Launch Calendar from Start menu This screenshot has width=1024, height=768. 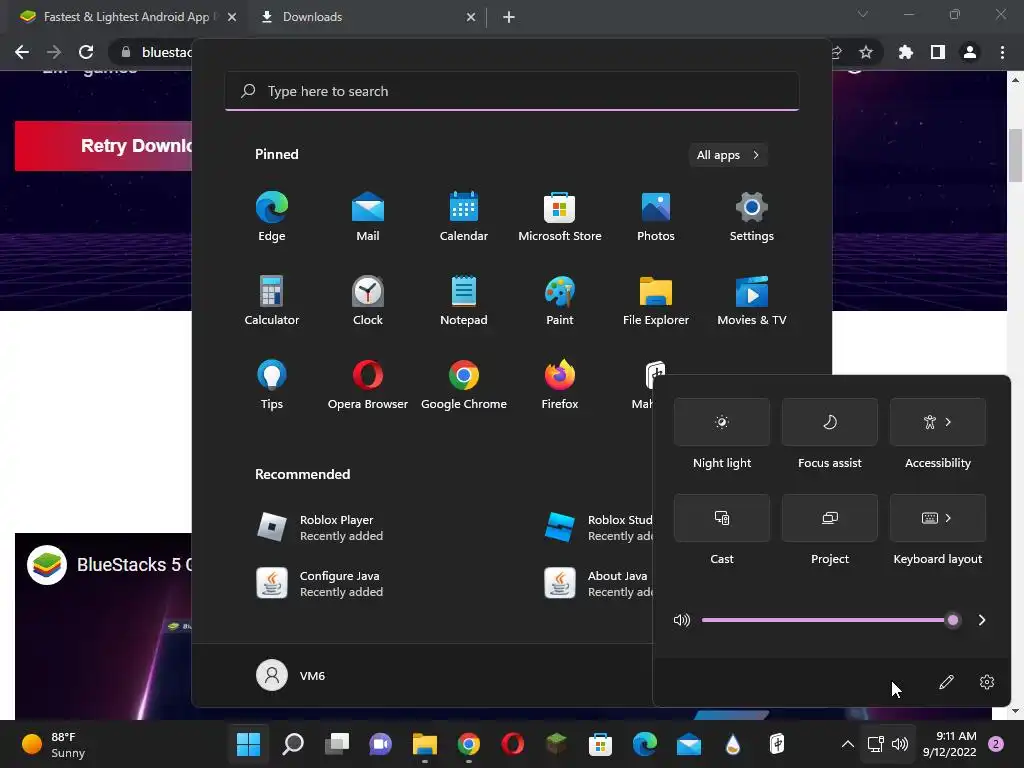pos(464,216)
